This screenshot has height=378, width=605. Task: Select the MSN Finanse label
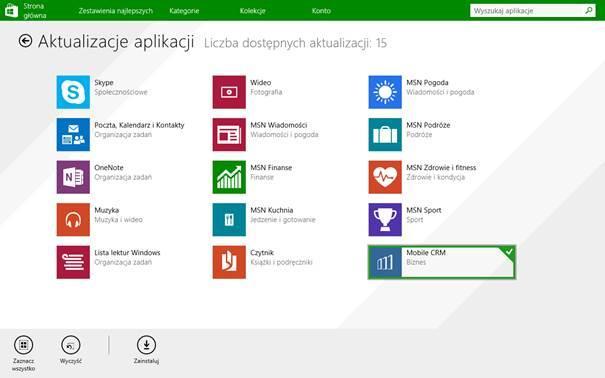coord(271,167)
